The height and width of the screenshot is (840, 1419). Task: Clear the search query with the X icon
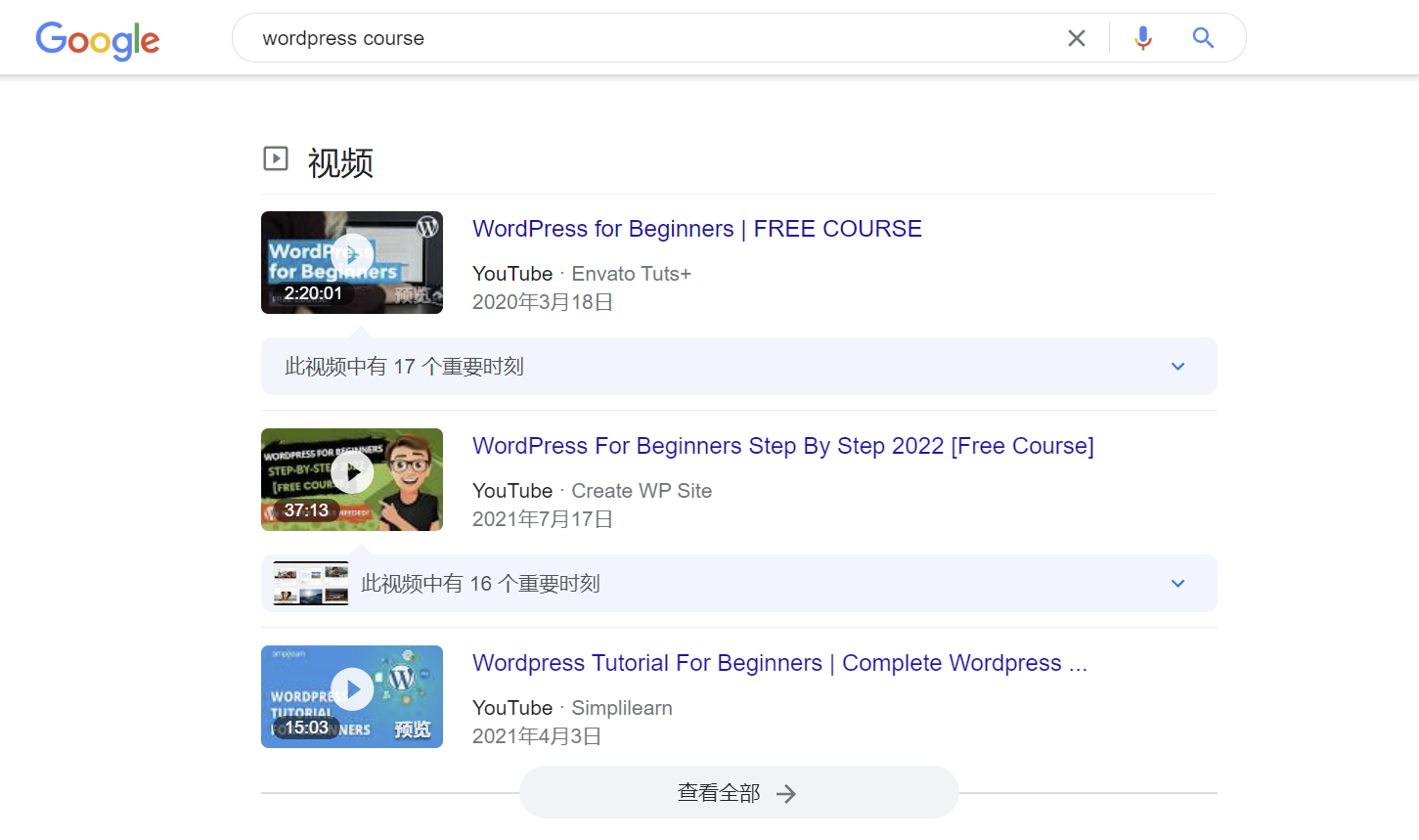[x=1077, y=37]
